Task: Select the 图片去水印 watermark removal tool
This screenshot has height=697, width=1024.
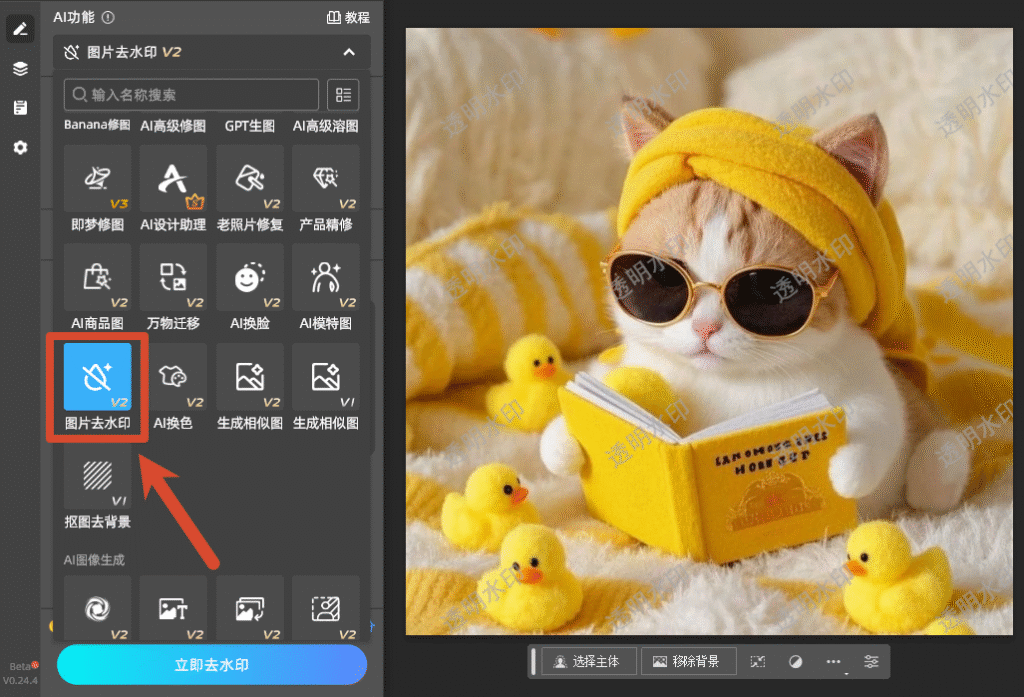Action: pyautogui.click(x=97, y=377)
